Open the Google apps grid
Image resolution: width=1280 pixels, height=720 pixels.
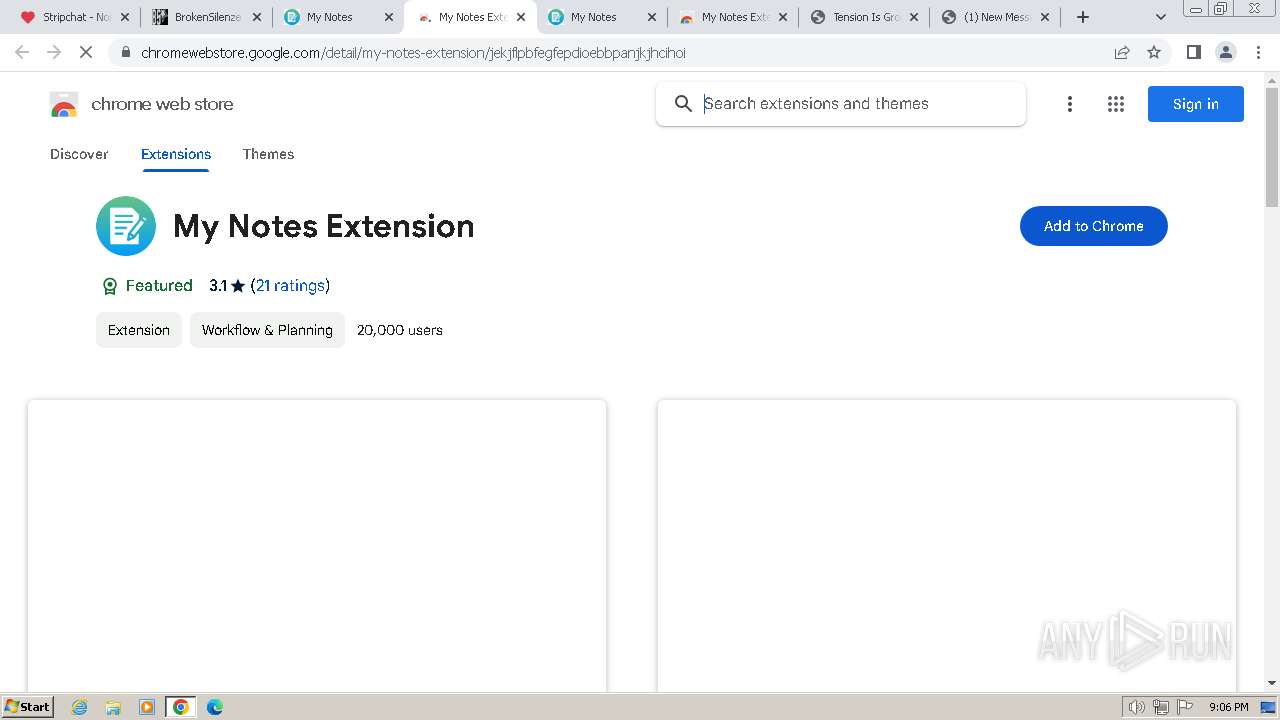(x=1116, y=104)
